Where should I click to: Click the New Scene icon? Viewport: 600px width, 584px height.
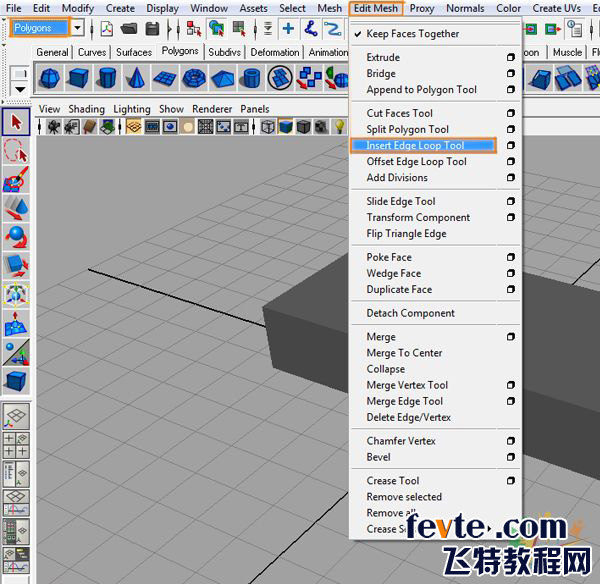(x=107, y=29)
